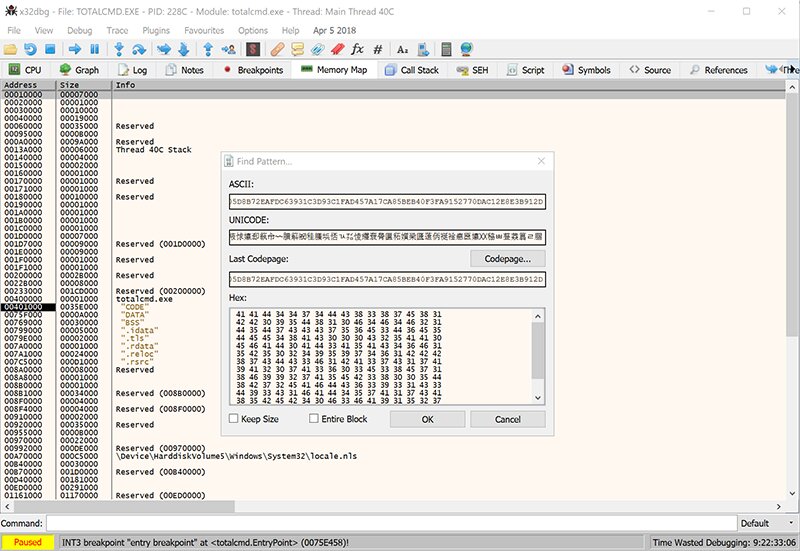Click the Run To User Code icon

(228, 49)
